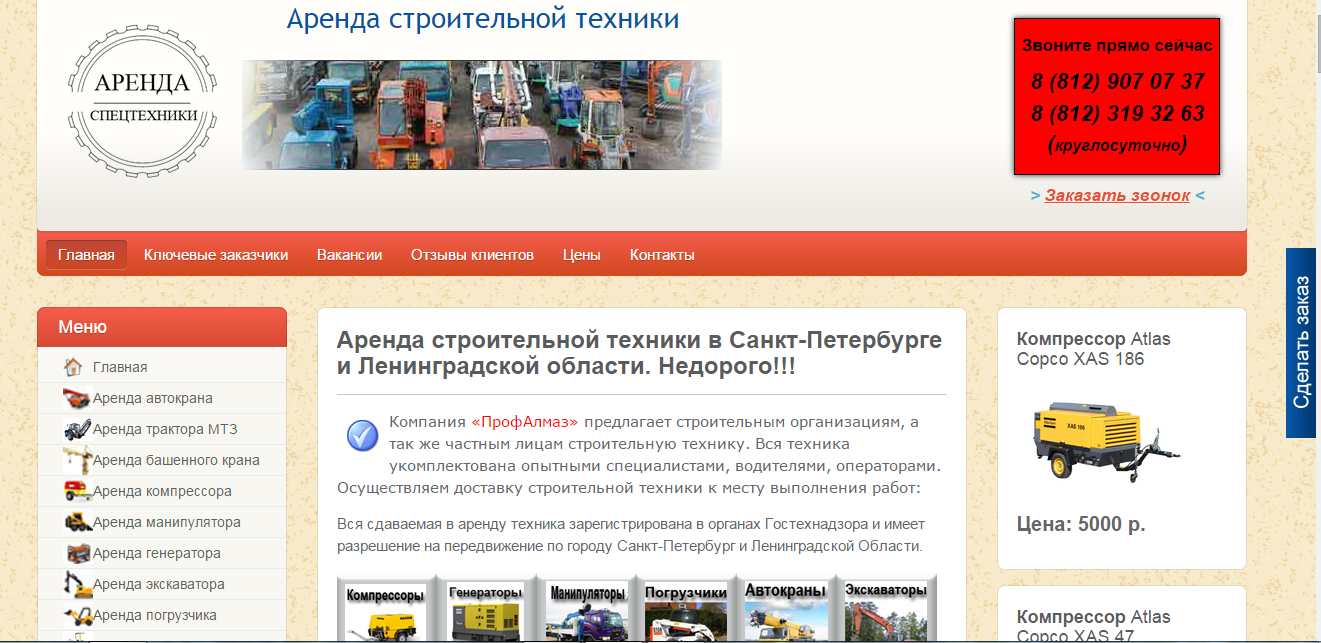Image resolution: width=1321 pixels, height=643 pixels.
Task: Open Отзывы клиентов in the navbar
Action: pos(472,255)
